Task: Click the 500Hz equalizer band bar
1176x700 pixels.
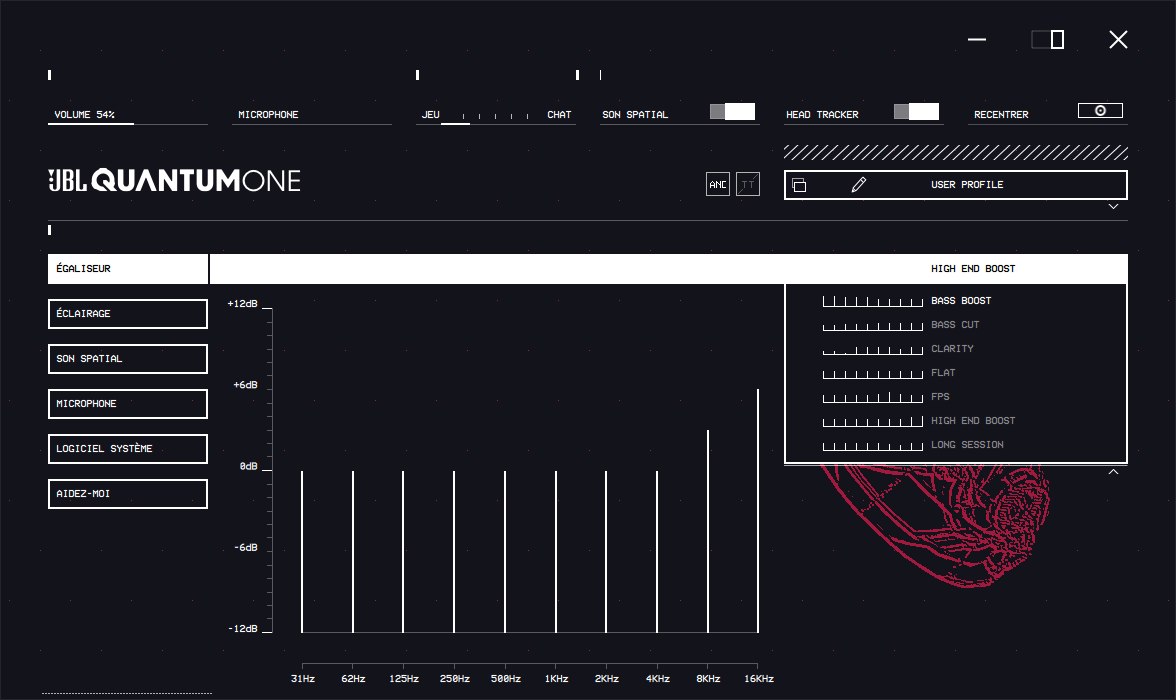Action: (x=506, y=551)
